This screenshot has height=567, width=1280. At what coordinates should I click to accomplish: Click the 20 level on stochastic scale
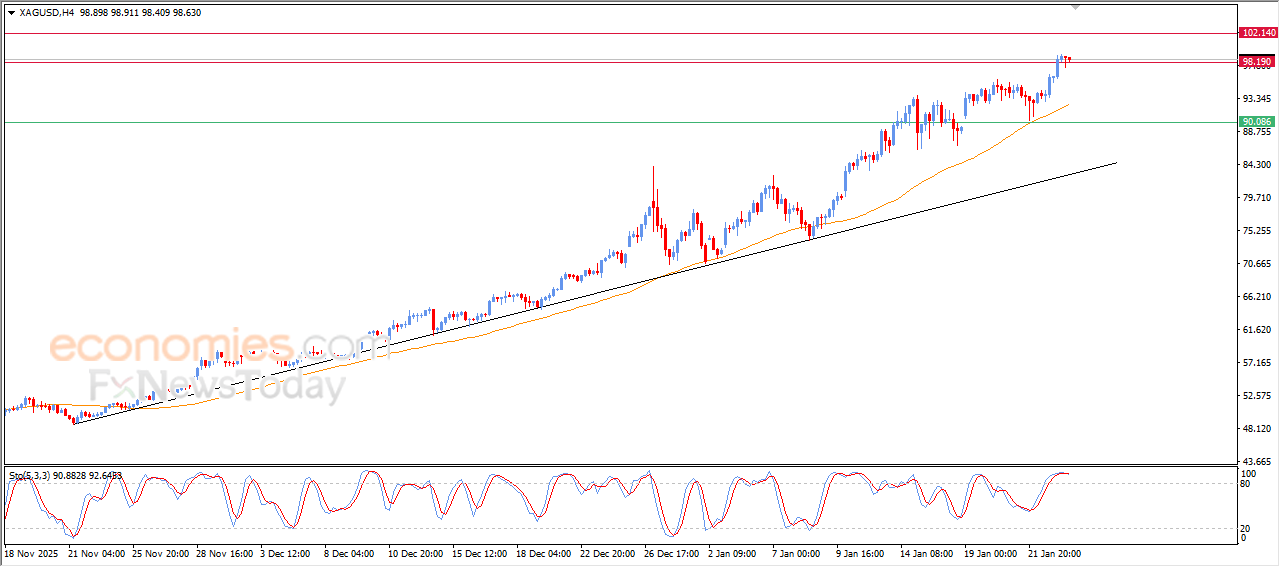[x=1246, y=528]
